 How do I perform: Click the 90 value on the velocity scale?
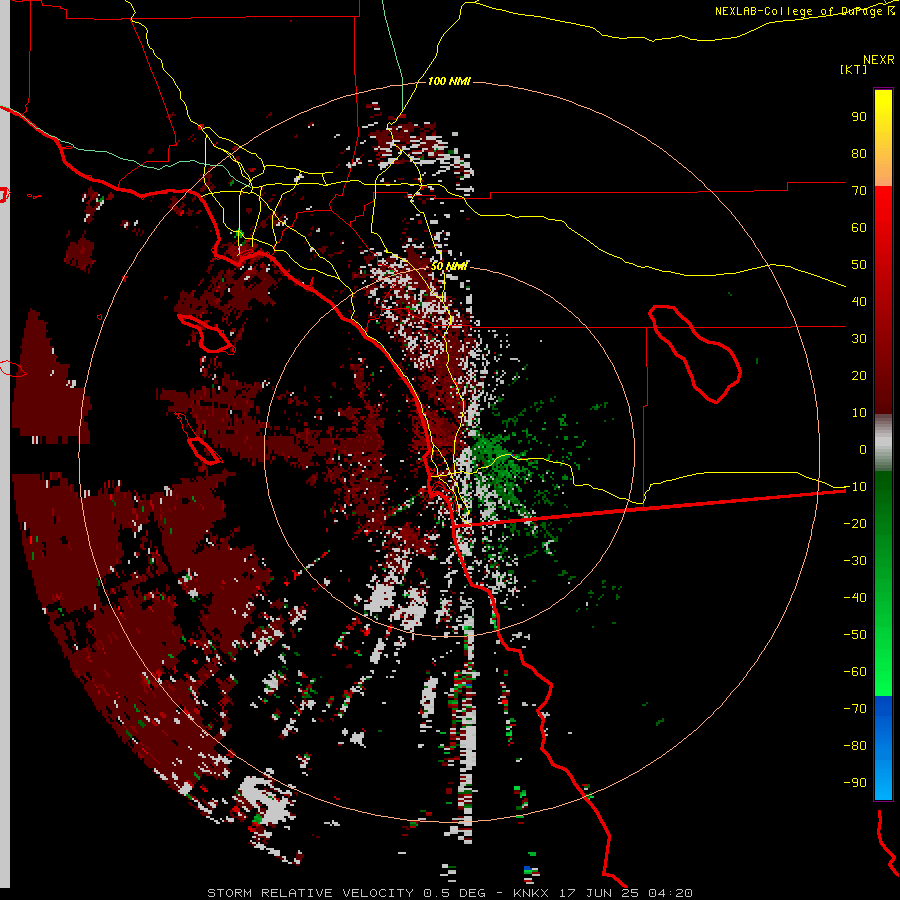pyautogui.click(x=859, y=117)
